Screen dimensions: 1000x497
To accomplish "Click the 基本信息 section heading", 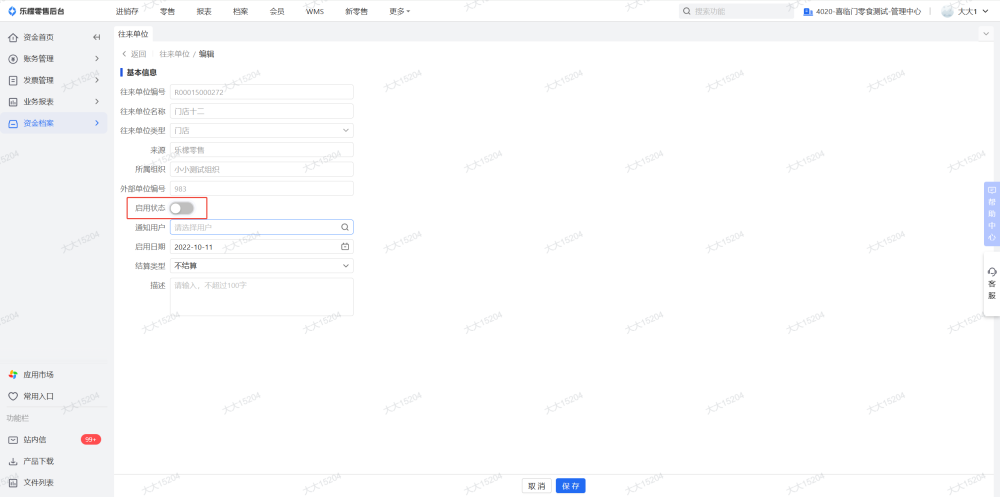I will point(142,73).
